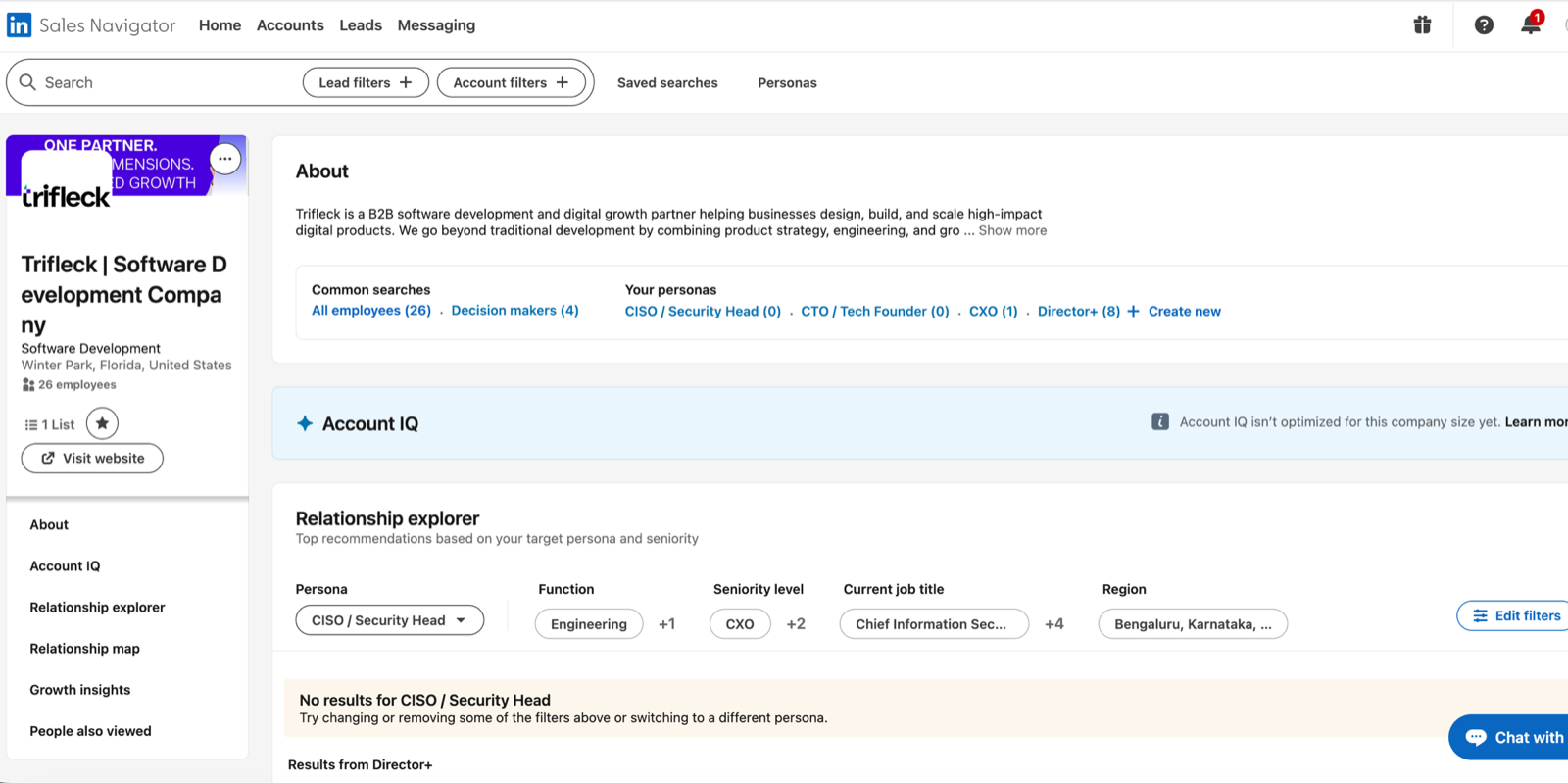
Task: Click the Chief Information Sec... job title chip
Action: coord(934,623)
